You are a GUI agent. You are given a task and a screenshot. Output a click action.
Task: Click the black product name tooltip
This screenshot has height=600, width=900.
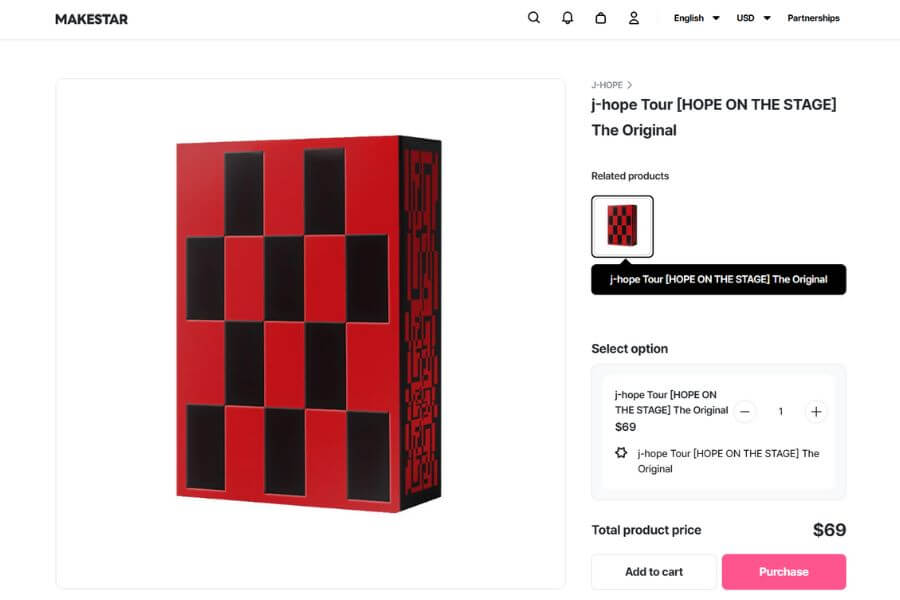coord(718,279)
